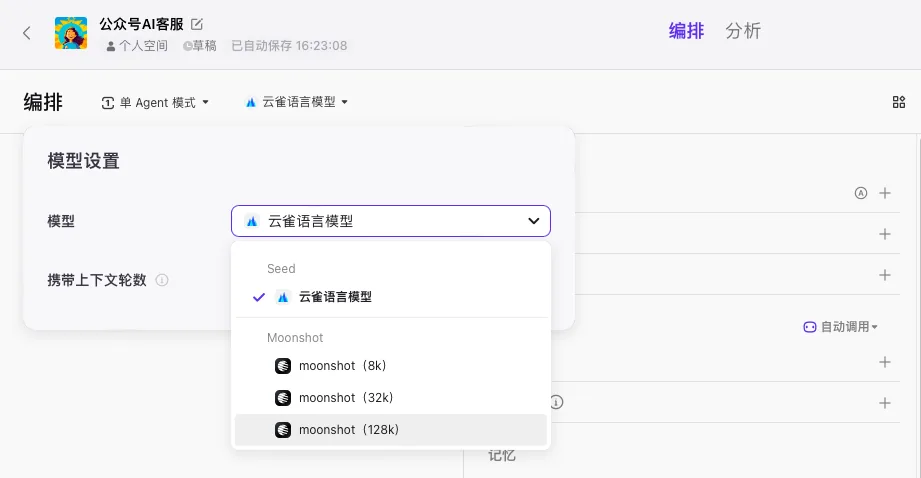Click 个人空间 workspace label
Image resolution: width=921 pixels, height=478 pixels.
(137, 46)
